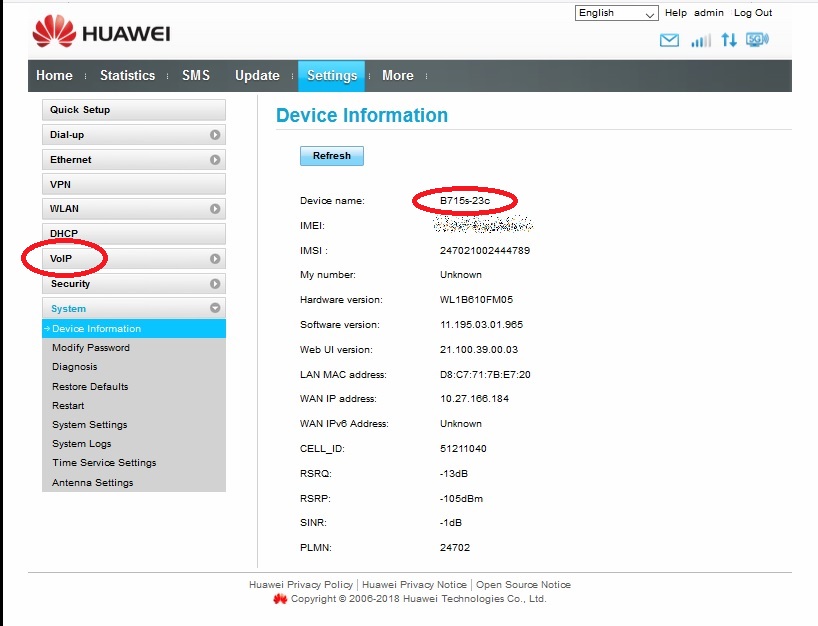Collapse the System section arrow

coord(215,308)
